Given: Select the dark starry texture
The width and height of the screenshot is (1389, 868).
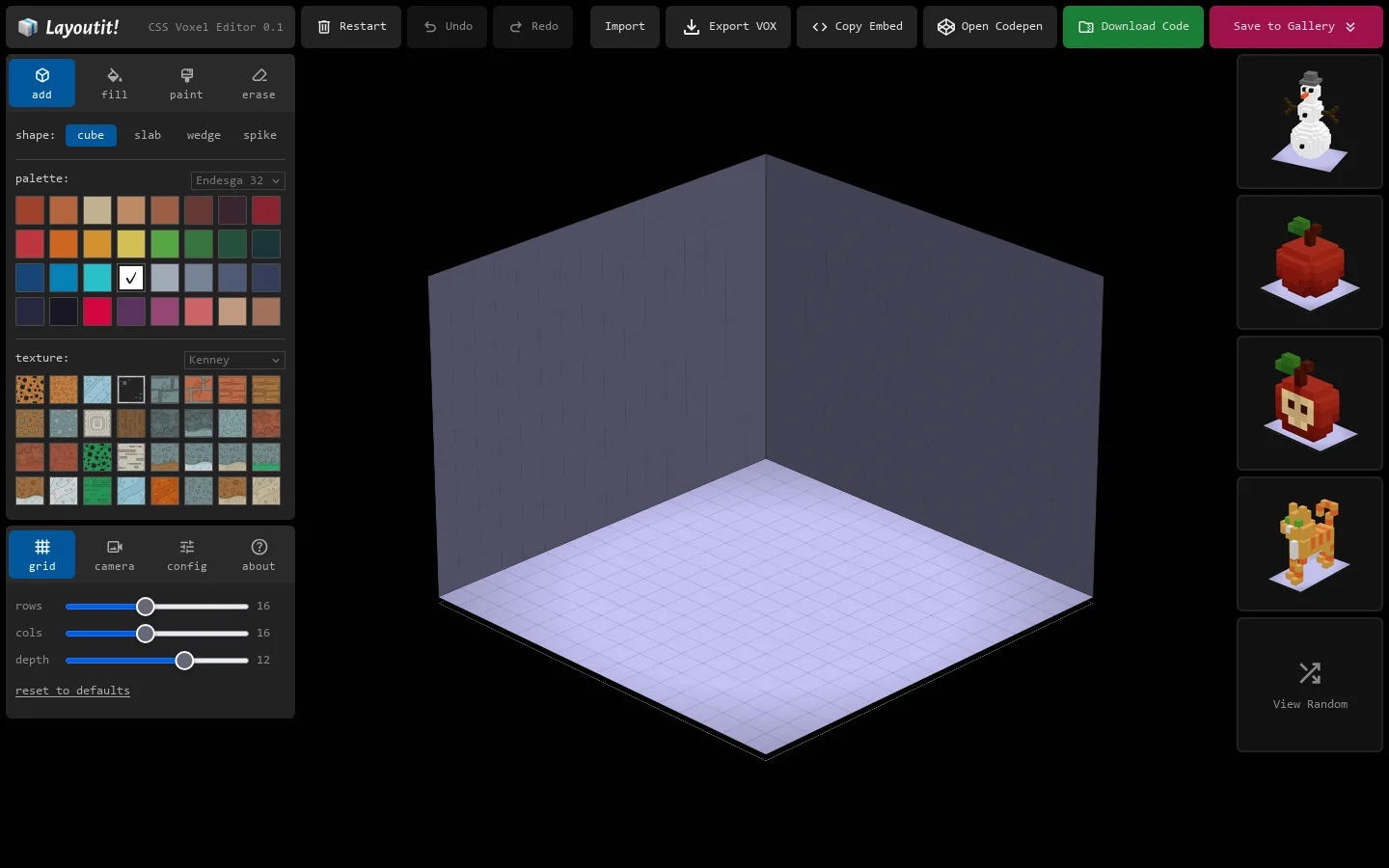Looking at the screenshot, I should pos(131,390).
